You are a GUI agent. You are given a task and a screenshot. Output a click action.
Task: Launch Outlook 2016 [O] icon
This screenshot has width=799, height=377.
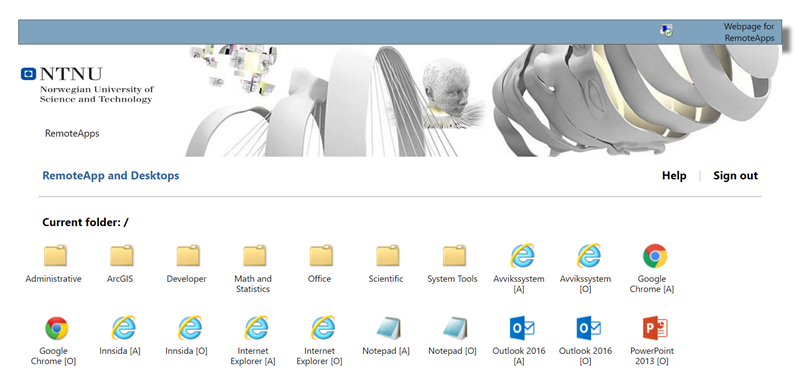(x=589, y=328)
